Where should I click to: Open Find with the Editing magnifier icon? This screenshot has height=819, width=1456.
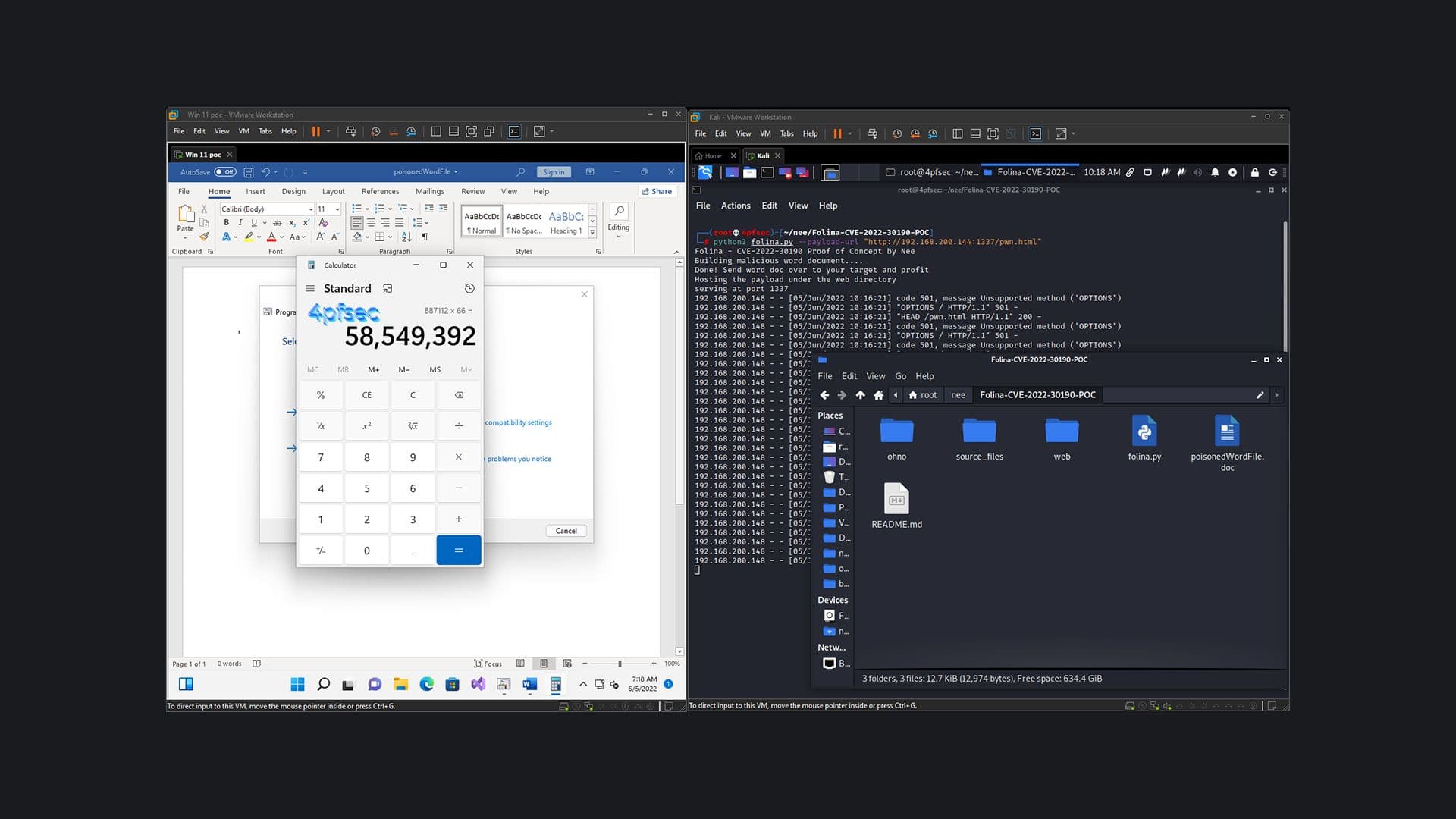coord(619,212)
